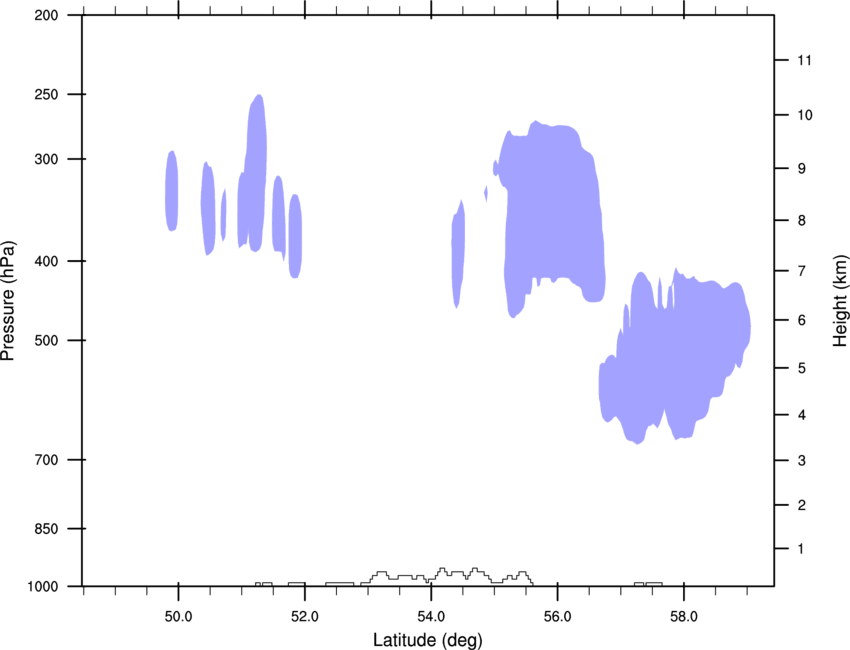Click the 'Latitude (deg)' axis title
This screenshot has width=850, height=650.
428,640
